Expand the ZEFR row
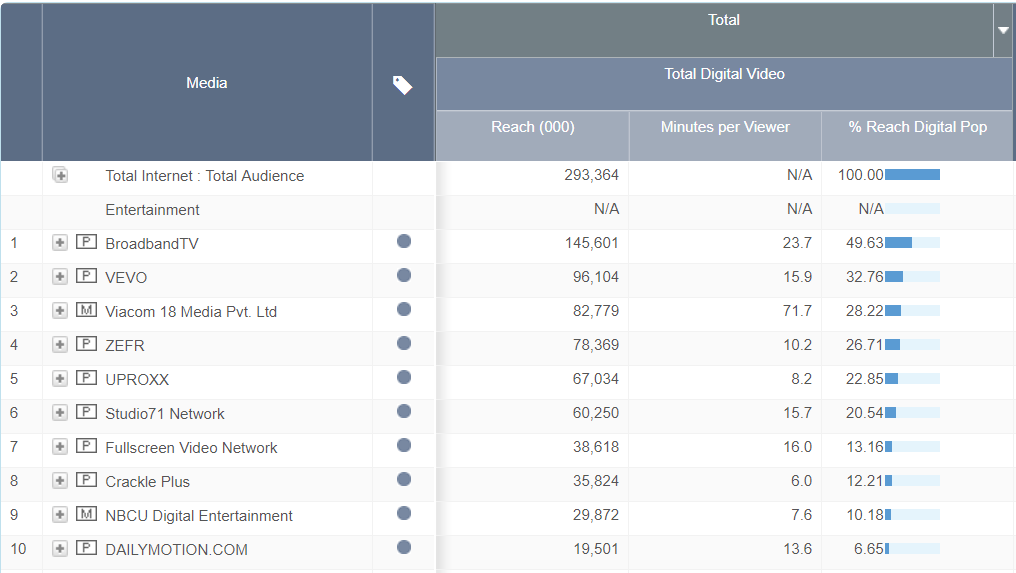This screenshot has height=573, width=1016. [x=60, y=344]
